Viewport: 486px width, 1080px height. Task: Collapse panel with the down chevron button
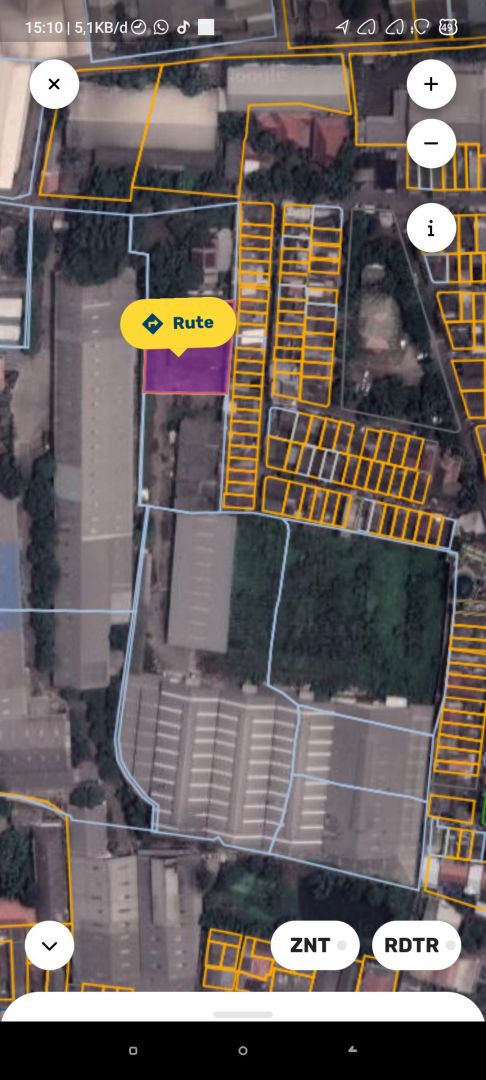[x=50, y=946]
